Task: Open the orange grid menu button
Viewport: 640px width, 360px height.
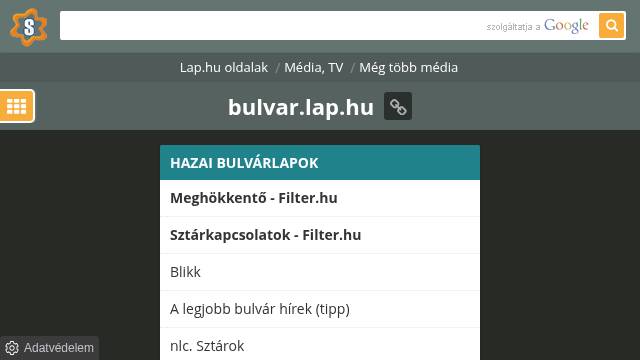Action: pos(17,106)
